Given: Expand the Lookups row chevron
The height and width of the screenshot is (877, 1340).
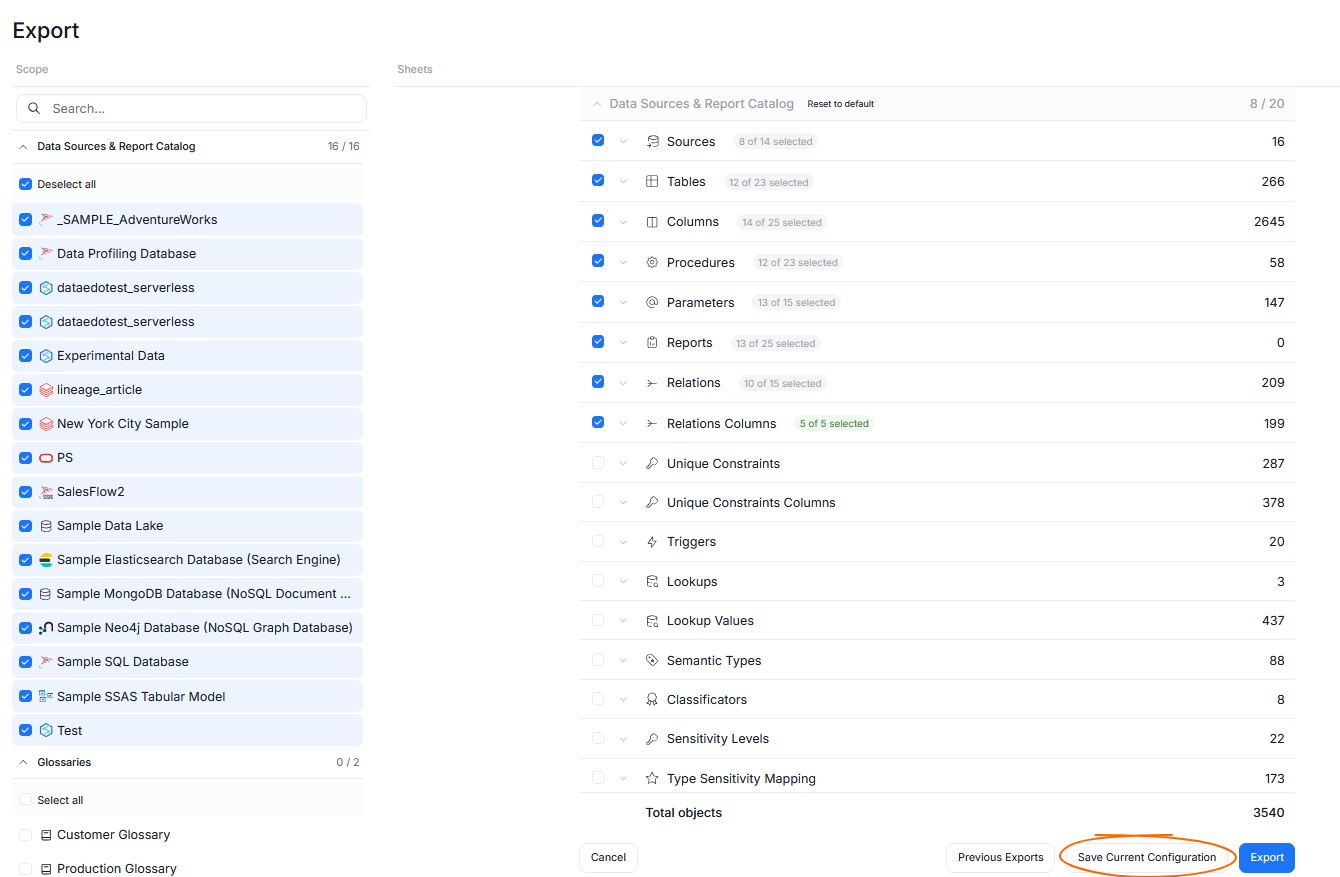Looking at the screenshot, I should click(x=623, y=581).
